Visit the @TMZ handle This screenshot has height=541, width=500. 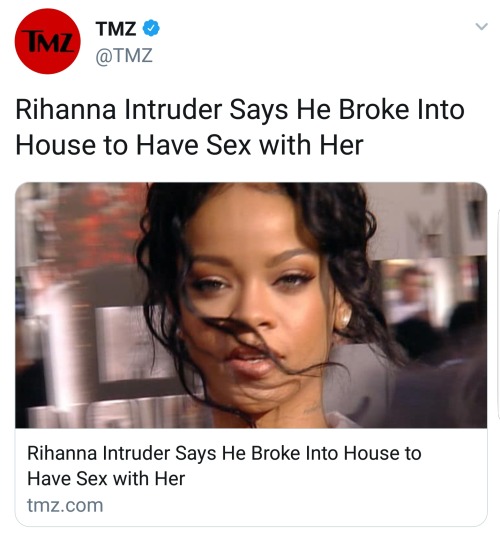pos(124,56)
